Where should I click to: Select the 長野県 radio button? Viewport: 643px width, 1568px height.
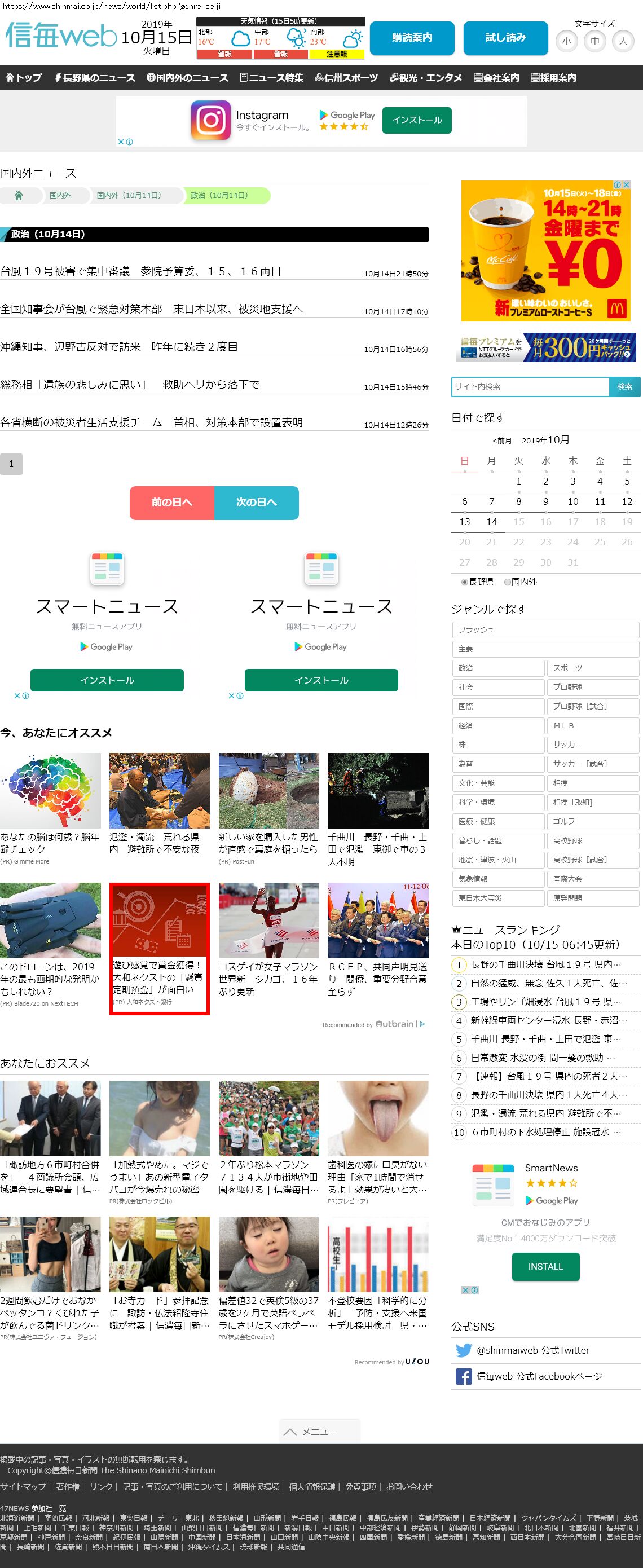[465, 582]
